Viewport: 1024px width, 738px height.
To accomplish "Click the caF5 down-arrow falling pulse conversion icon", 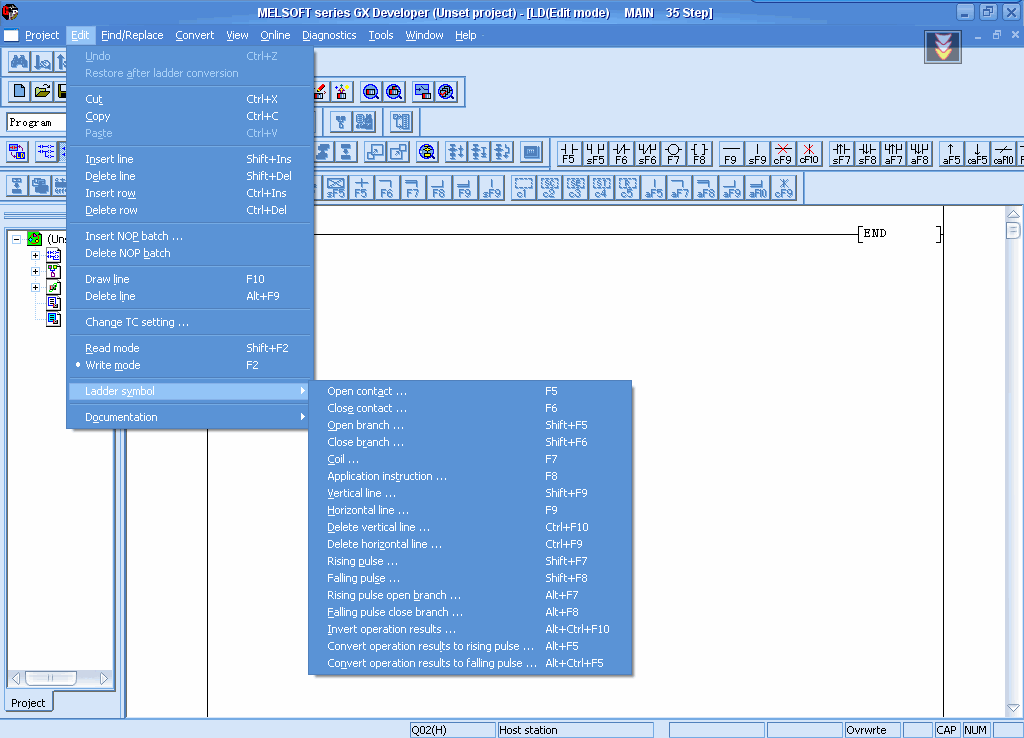I will click(978, 153).
